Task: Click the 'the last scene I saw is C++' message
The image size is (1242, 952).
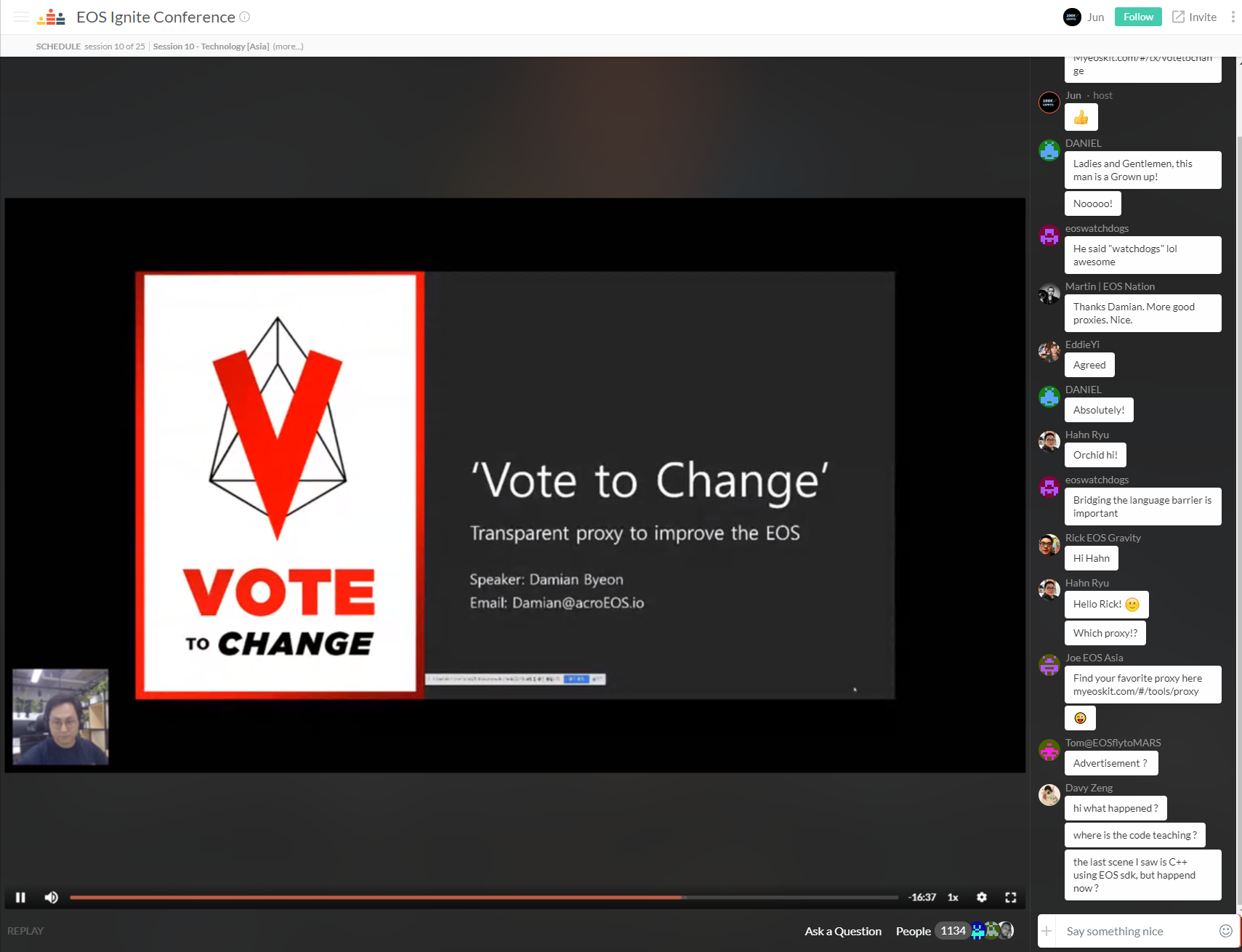Action: point(1142,875)
